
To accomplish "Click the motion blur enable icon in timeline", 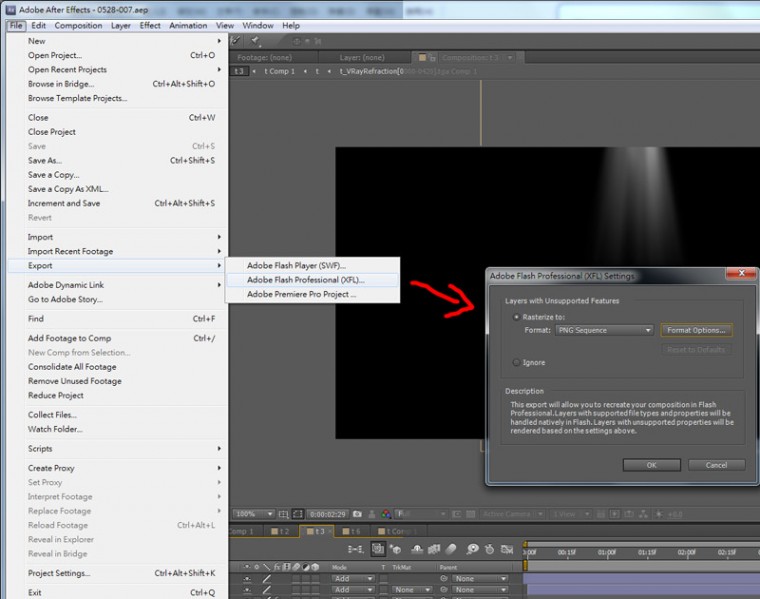I will [x=450, y=549].
